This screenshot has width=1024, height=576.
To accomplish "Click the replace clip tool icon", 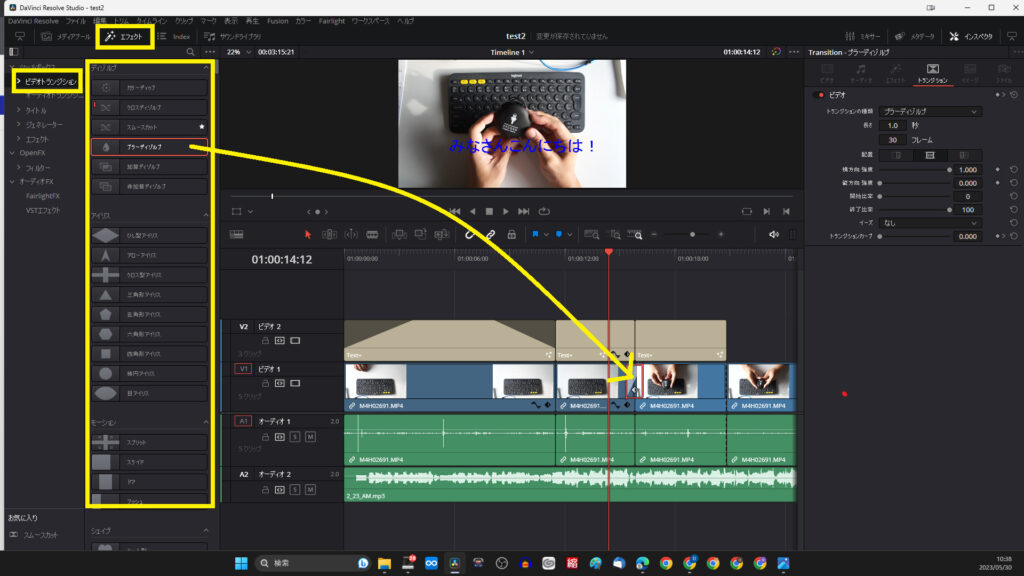I will [442, 234].
